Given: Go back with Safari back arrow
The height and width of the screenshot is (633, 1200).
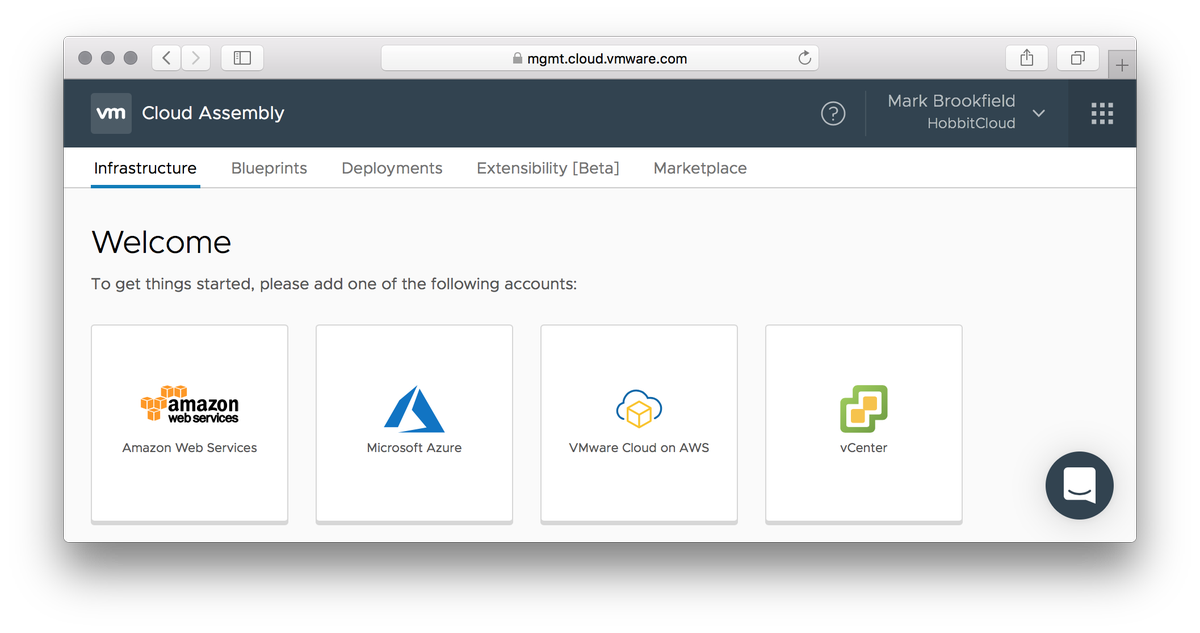Looking at the screenshot, I should tap(166, 58).
